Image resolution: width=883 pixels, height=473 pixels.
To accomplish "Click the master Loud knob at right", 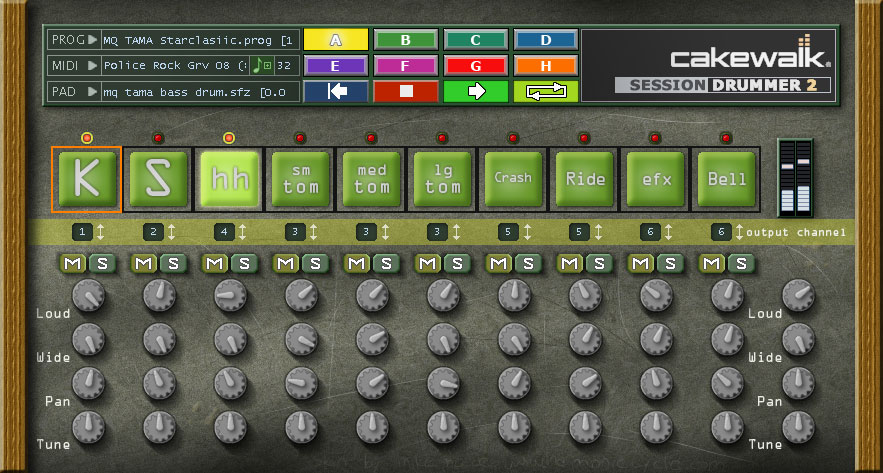I will 798,296.
